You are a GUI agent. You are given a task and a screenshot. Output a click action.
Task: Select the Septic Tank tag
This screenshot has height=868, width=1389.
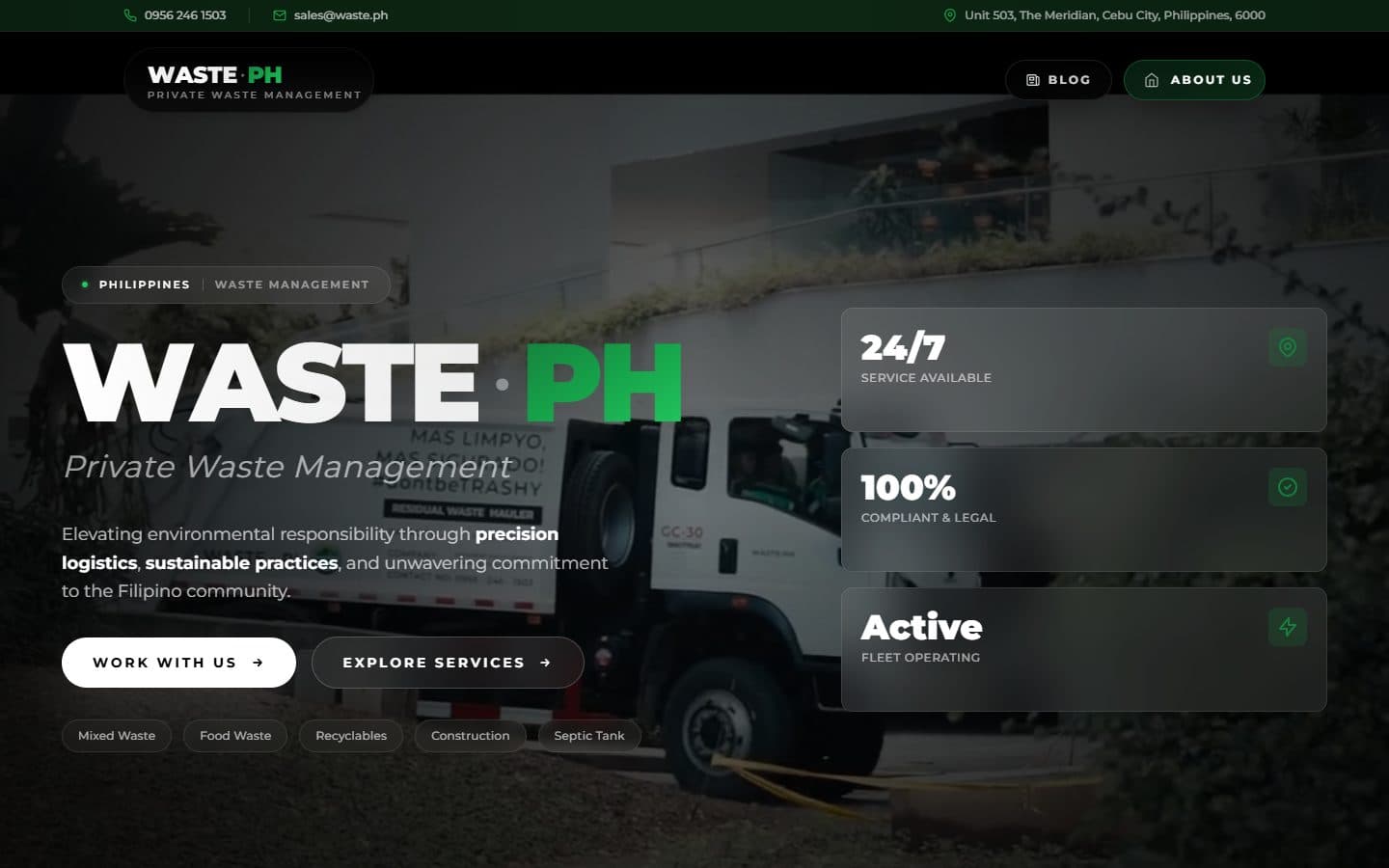click(589, 736)
